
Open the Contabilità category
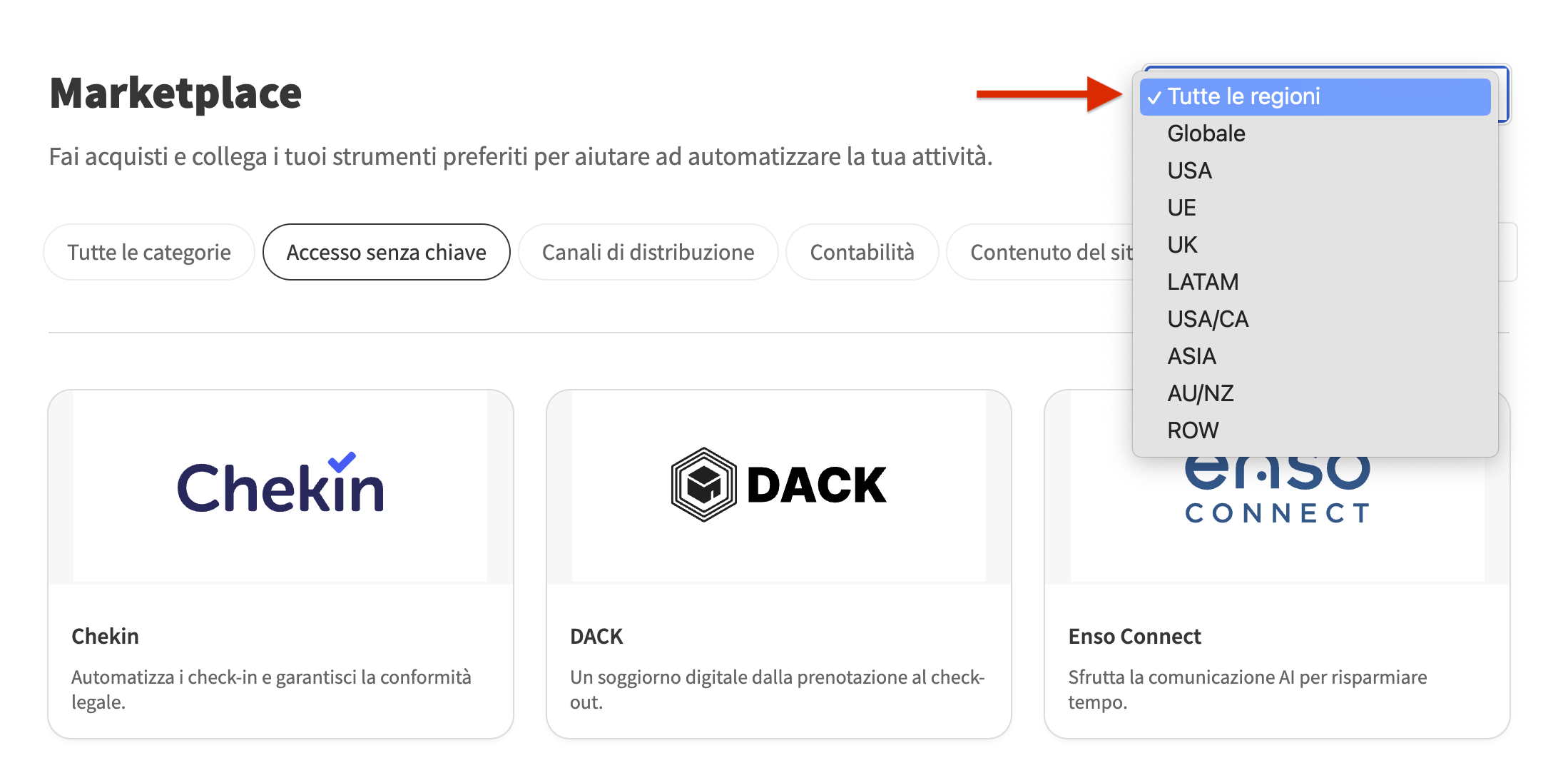[862, 252]
